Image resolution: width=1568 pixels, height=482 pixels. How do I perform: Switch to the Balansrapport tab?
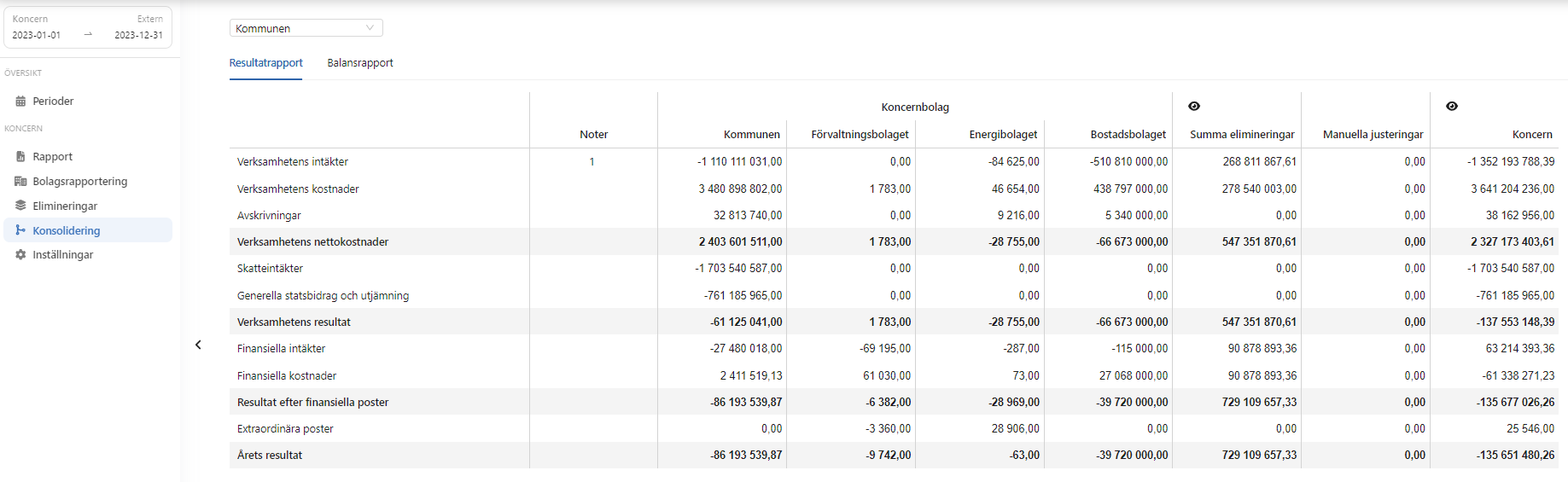(359, 63)
